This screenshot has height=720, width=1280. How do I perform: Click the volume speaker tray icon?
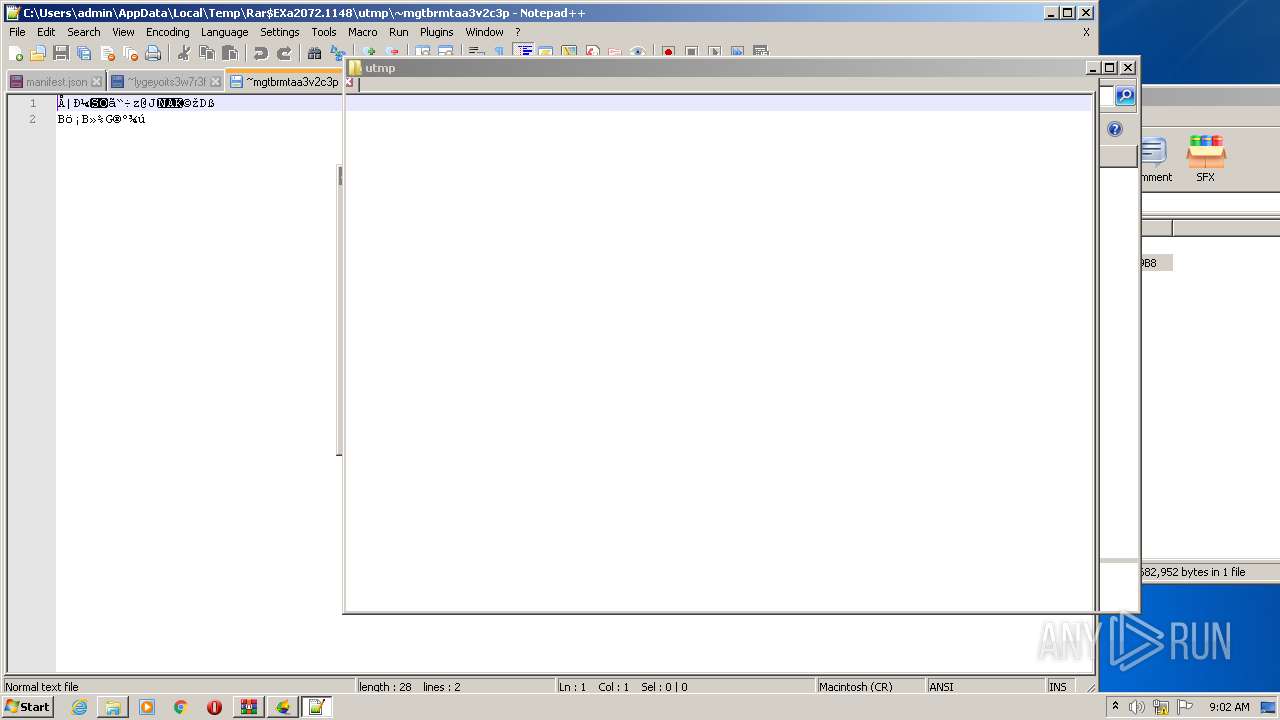[1136, 707]
